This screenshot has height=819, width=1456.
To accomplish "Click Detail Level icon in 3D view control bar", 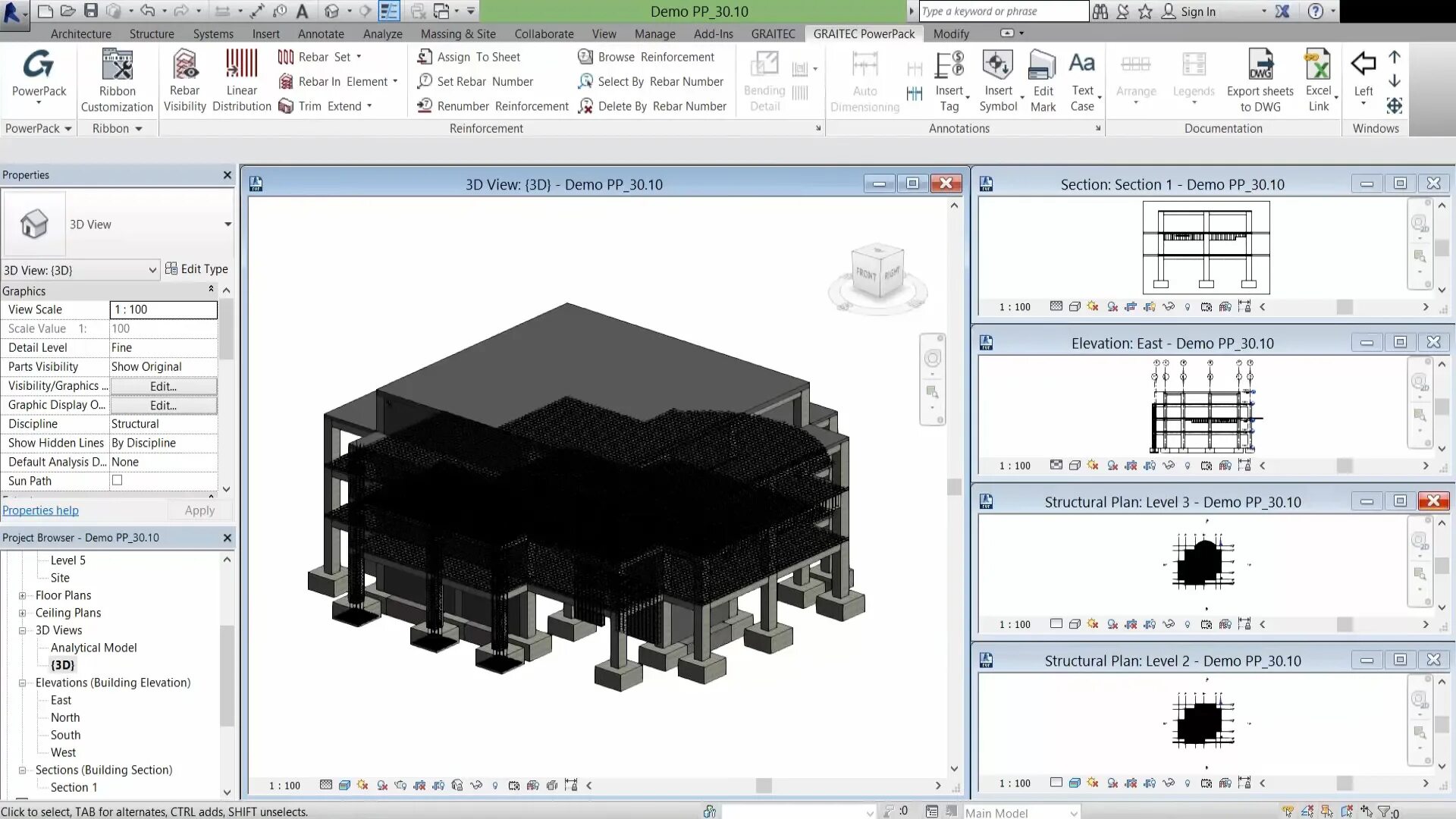I will [x=326, y=786].
